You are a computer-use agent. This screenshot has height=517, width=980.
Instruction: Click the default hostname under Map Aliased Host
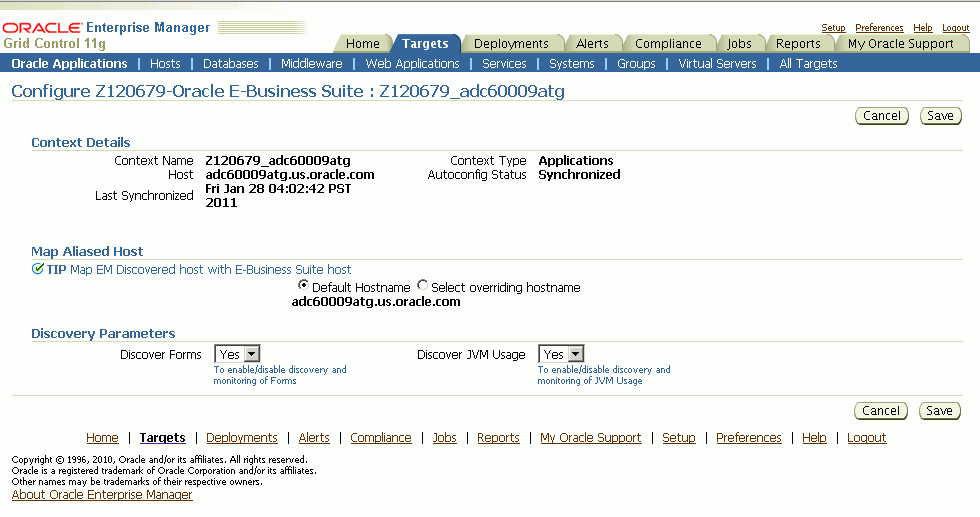click(376, 301)
